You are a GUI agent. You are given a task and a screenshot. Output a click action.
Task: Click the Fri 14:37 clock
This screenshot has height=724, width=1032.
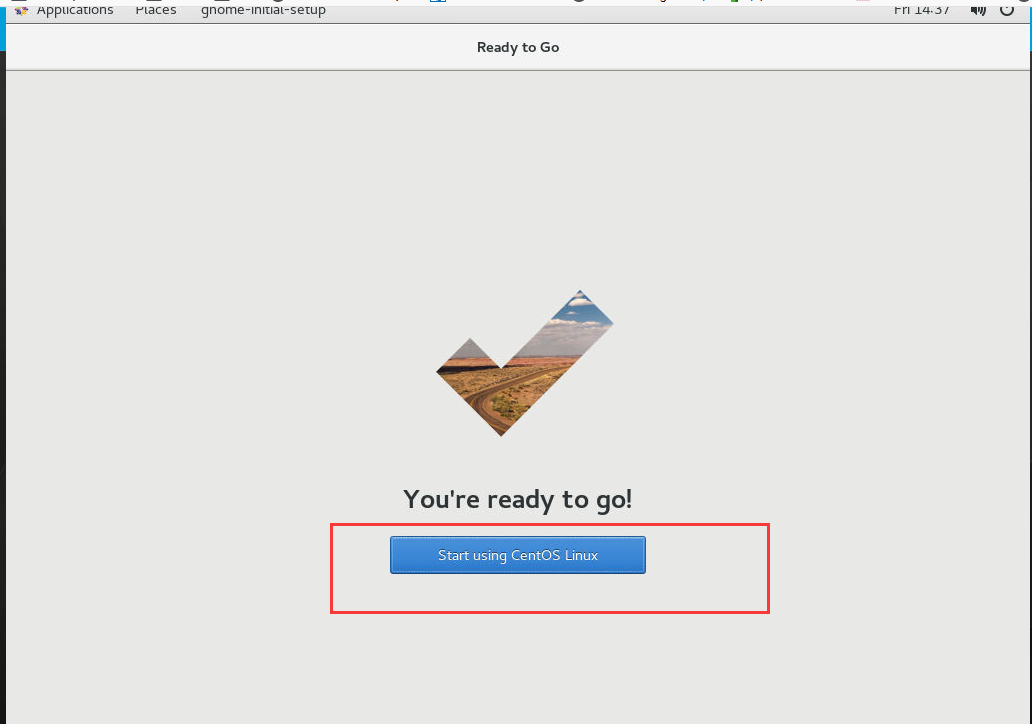point(921,9)
